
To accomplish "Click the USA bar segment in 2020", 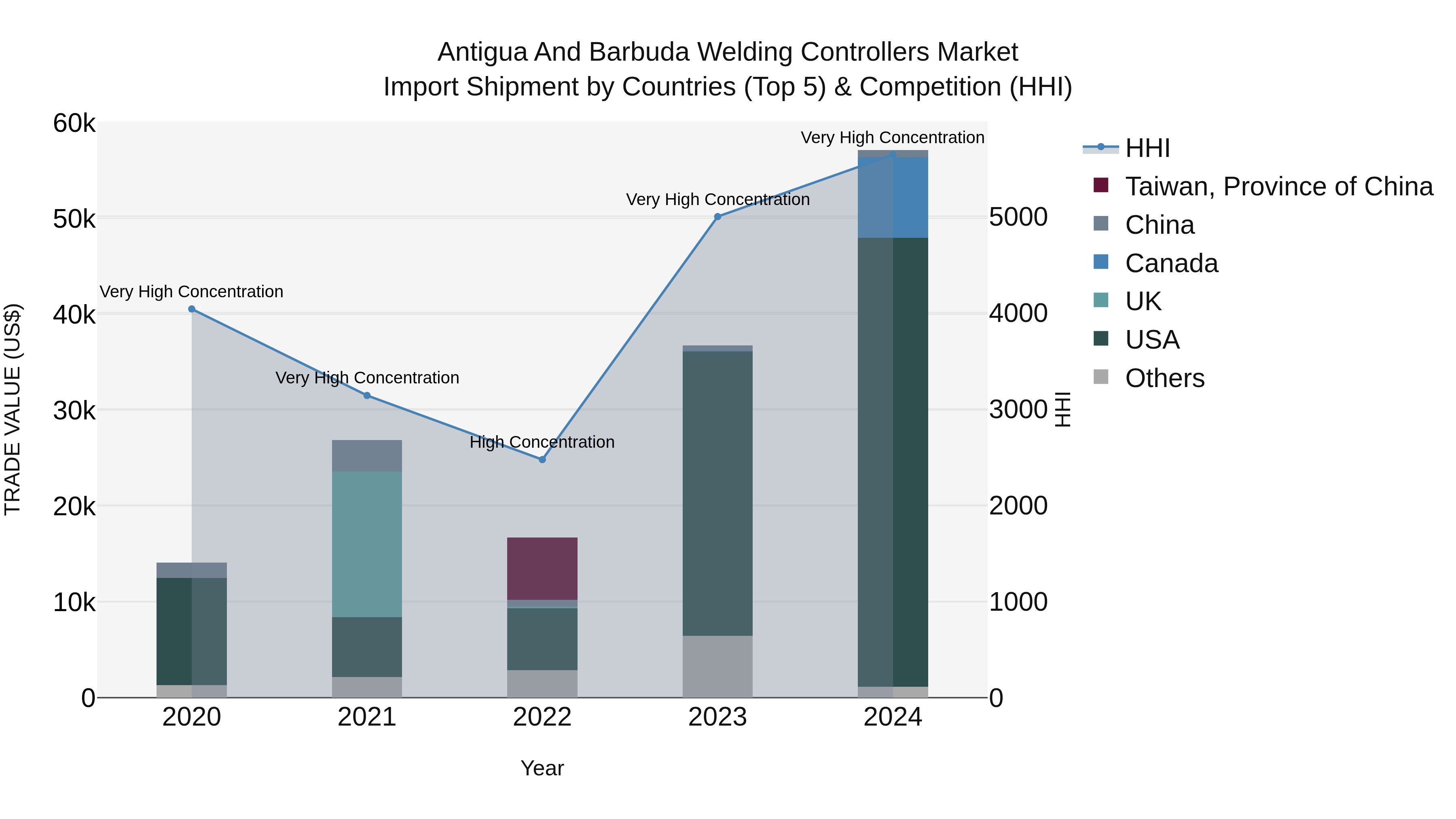I will pyautogui.click(x=192, y=632).
